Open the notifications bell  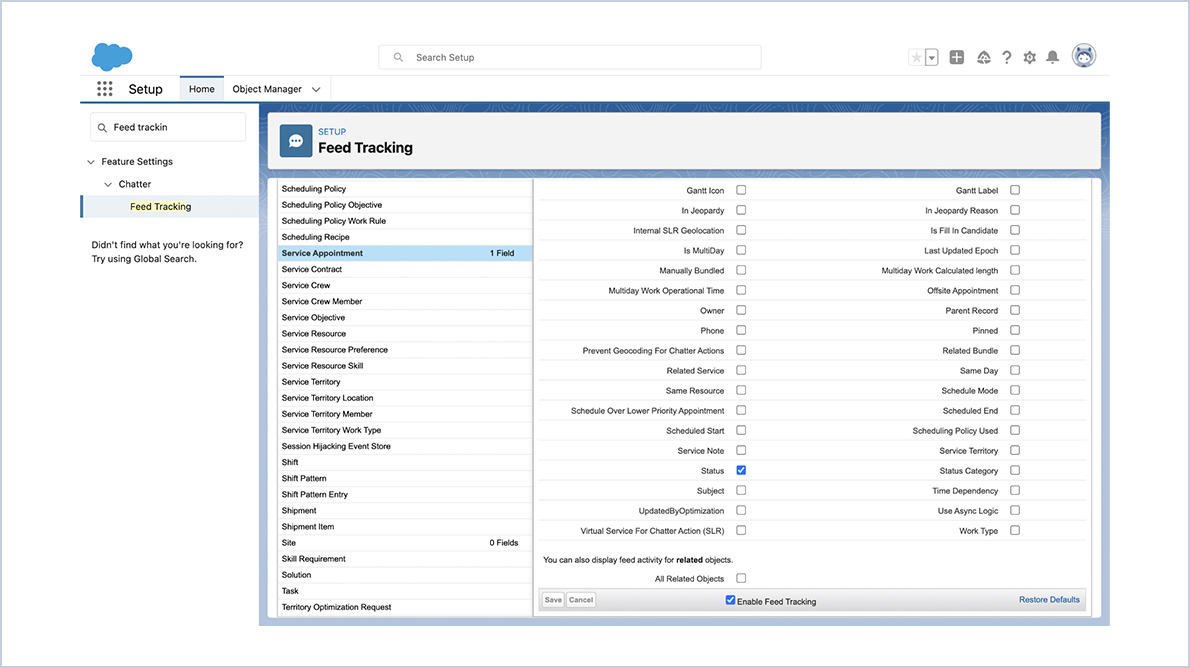pyautogui.click(x=1054, y=57)
